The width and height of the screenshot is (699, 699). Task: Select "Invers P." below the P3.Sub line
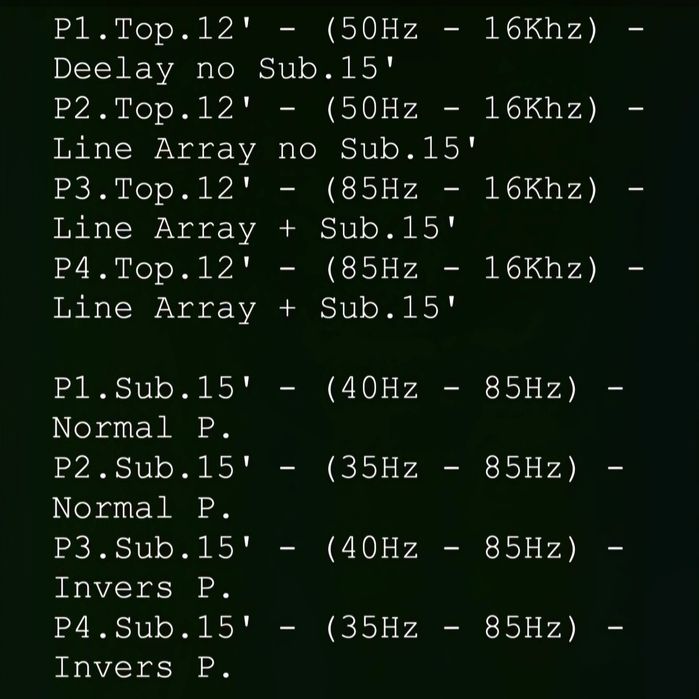click(x=142, y=588)
